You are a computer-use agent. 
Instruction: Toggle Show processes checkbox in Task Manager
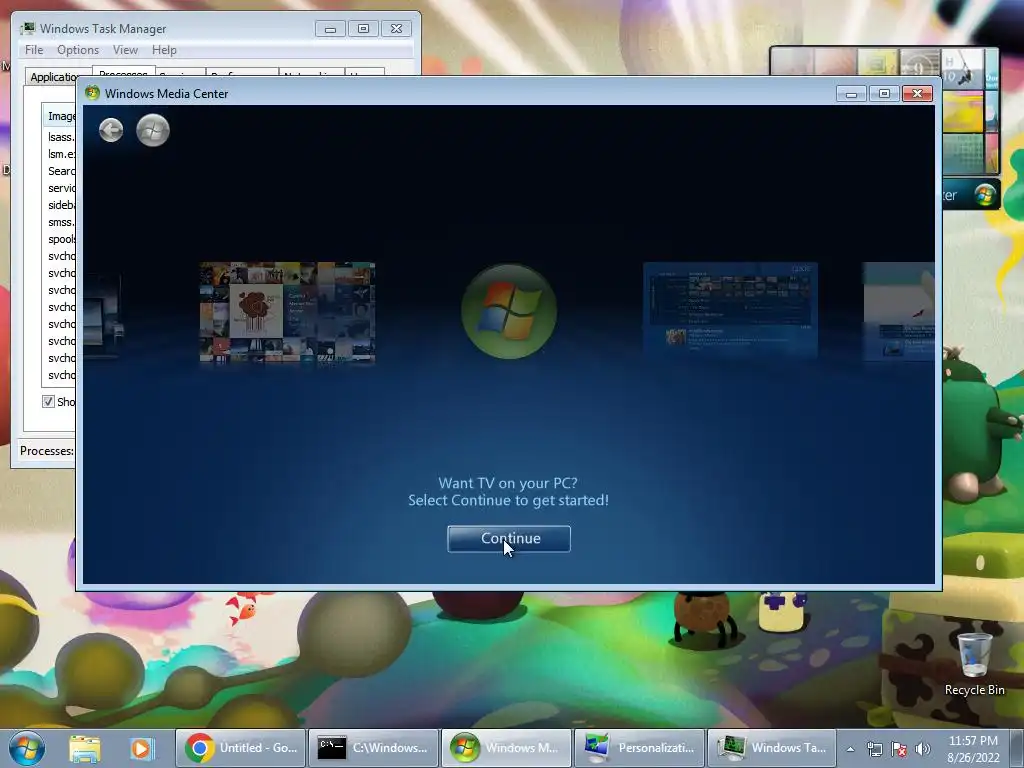tap(48, 402)
